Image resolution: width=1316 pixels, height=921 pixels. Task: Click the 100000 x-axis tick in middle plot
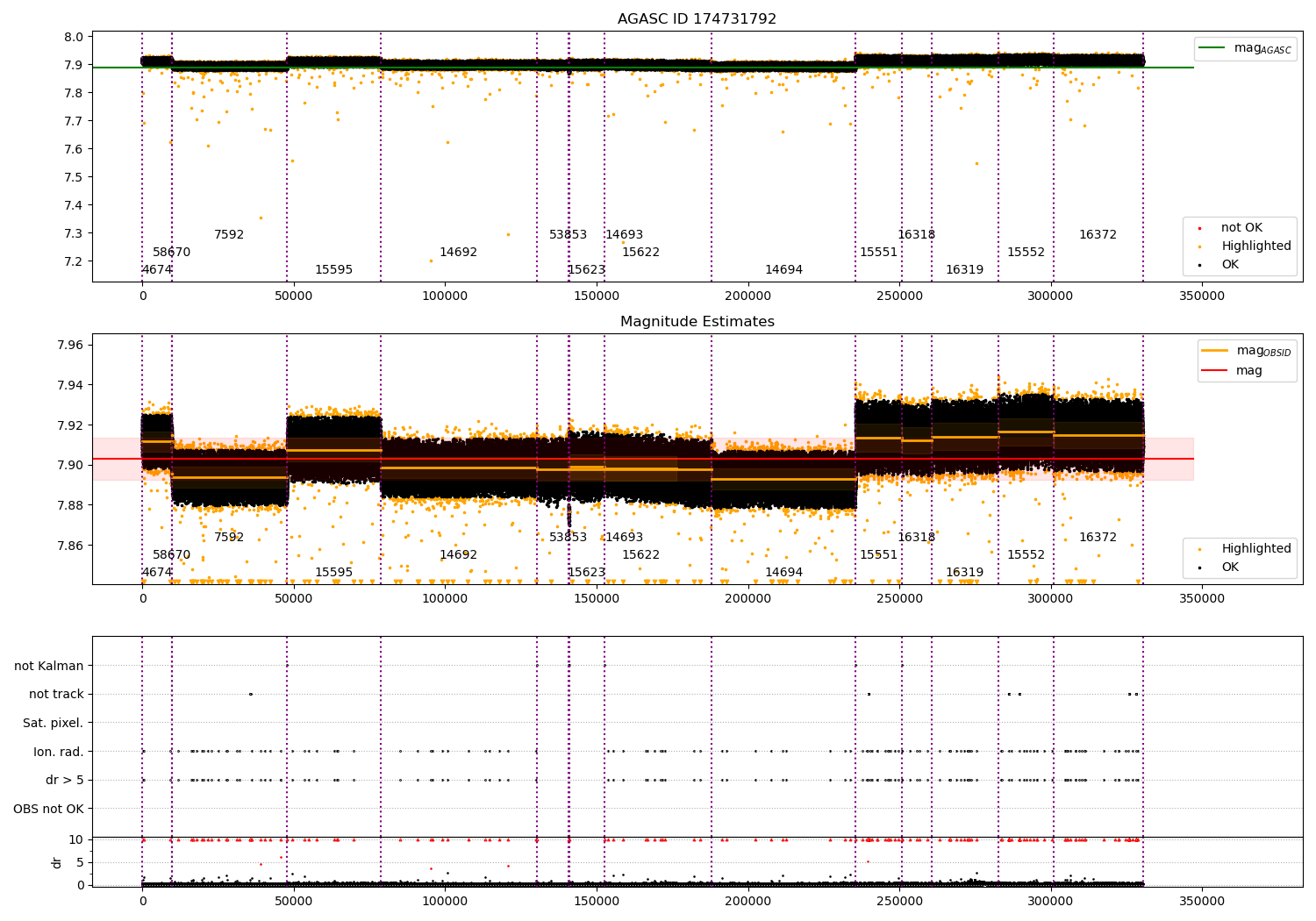[445, 599]
